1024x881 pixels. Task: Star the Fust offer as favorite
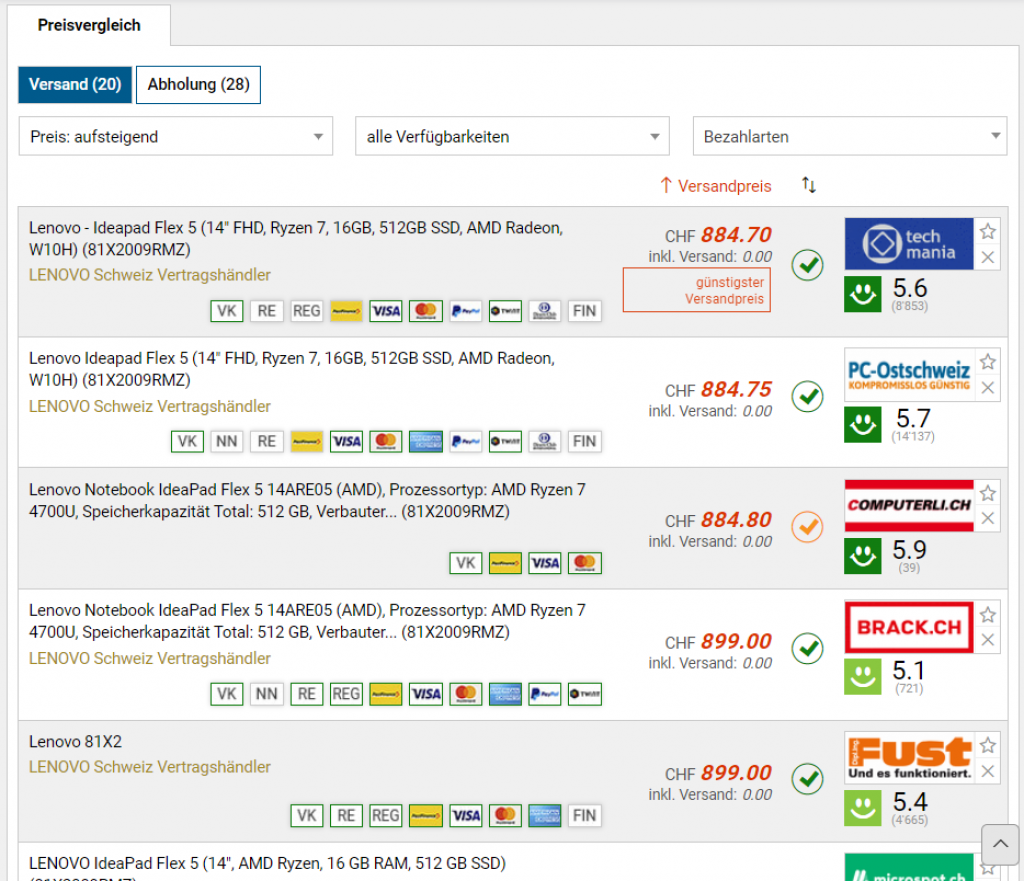point(988,745)
